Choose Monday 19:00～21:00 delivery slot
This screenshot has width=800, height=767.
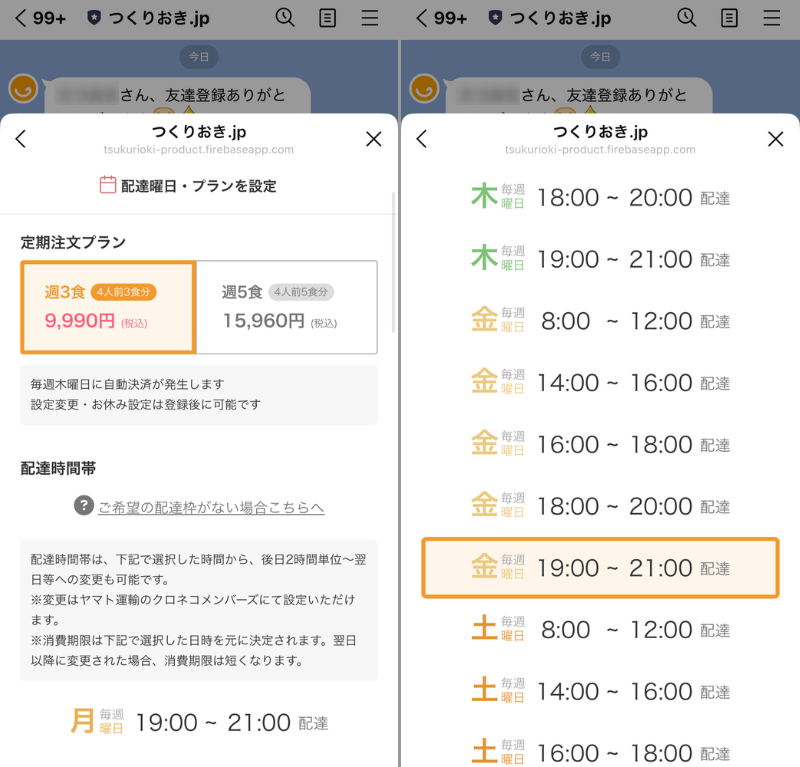(199, 722)
